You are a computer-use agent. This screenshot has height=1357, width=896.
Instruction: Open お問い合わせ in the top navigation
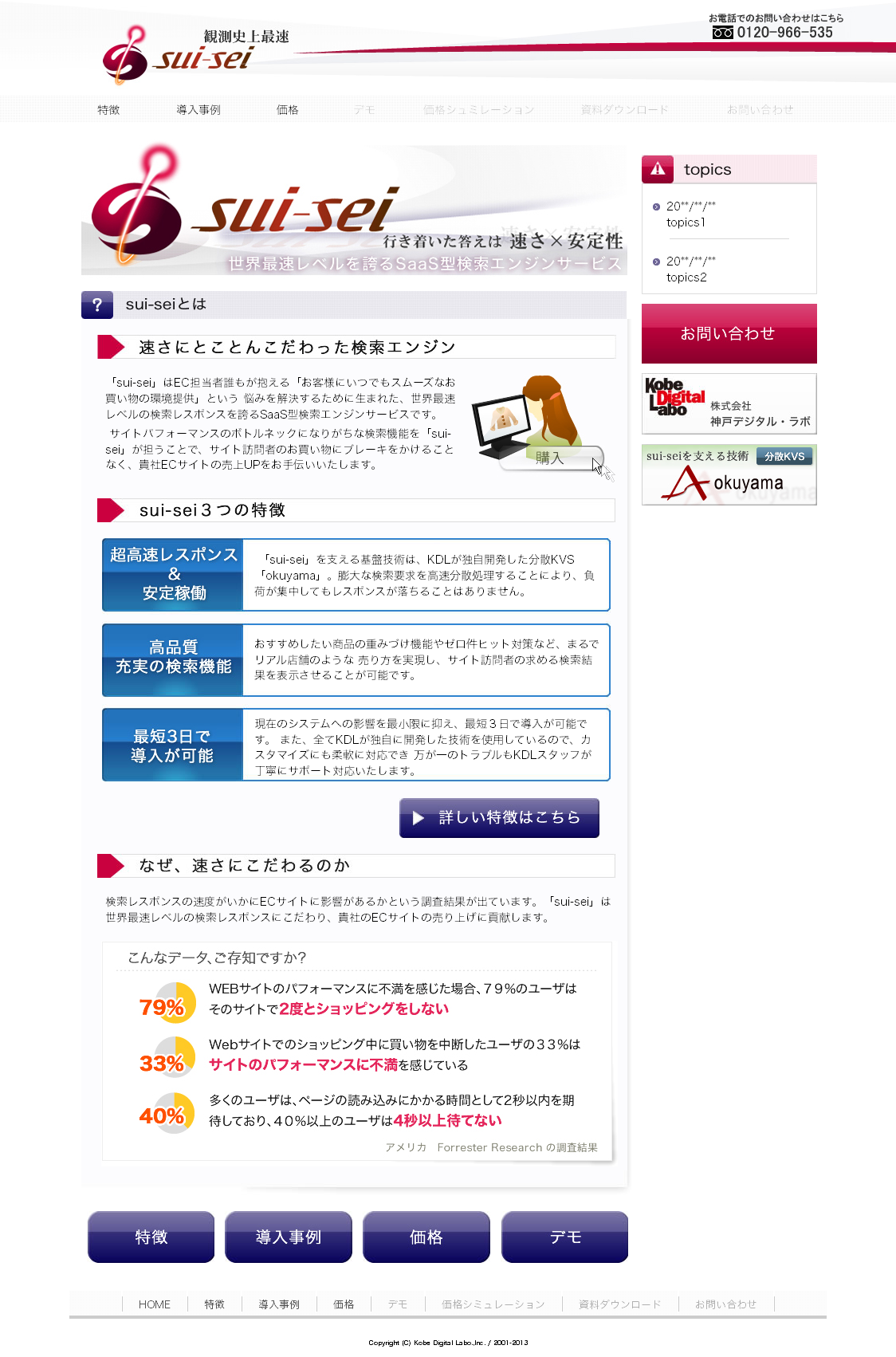pyautogui.click(x=760, y=110)
